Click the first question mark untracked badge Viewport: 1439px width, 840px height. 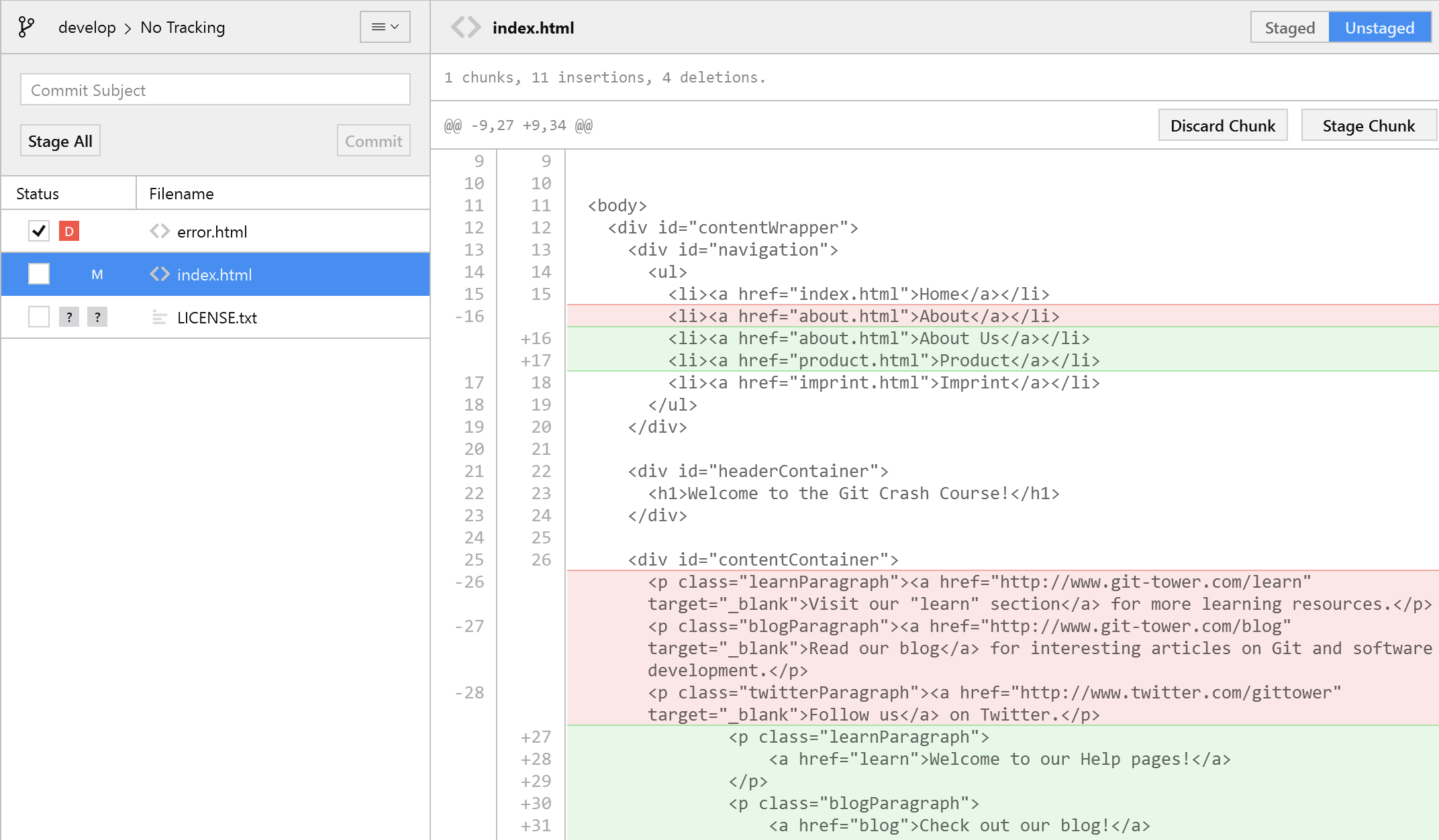point(69,317)
